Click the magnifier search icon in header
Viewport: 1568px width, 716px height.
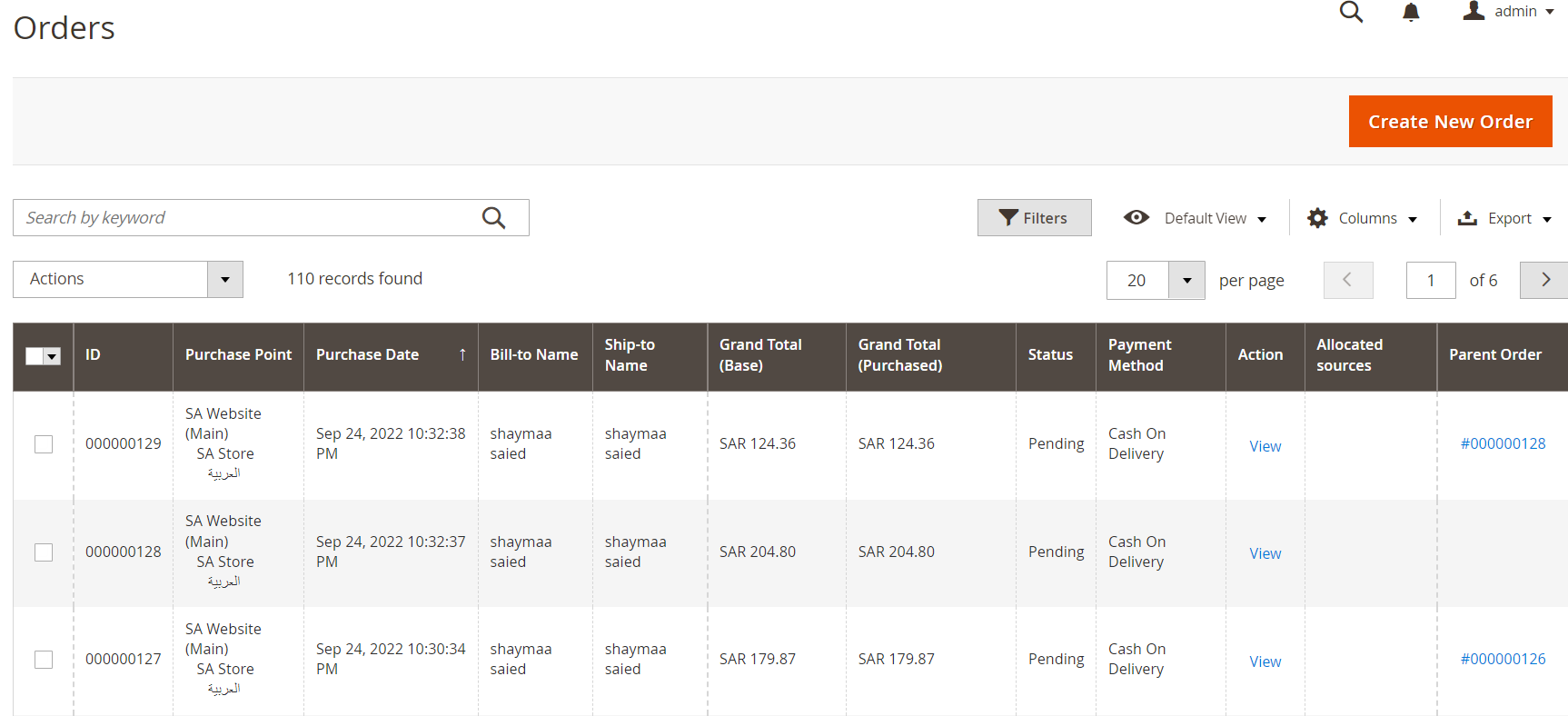click(x=1351, y=12)
